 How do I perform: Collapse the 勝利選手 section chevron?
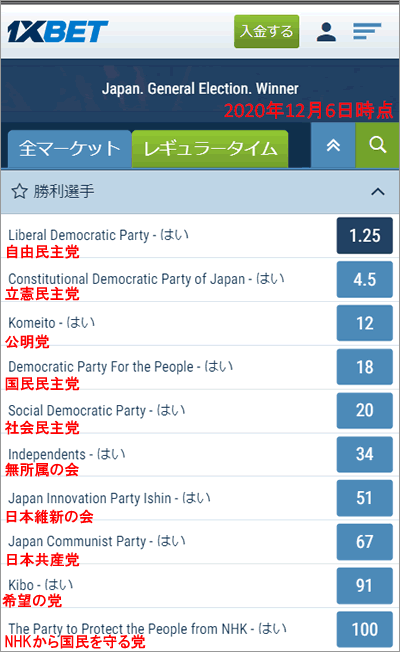[378, 192]
